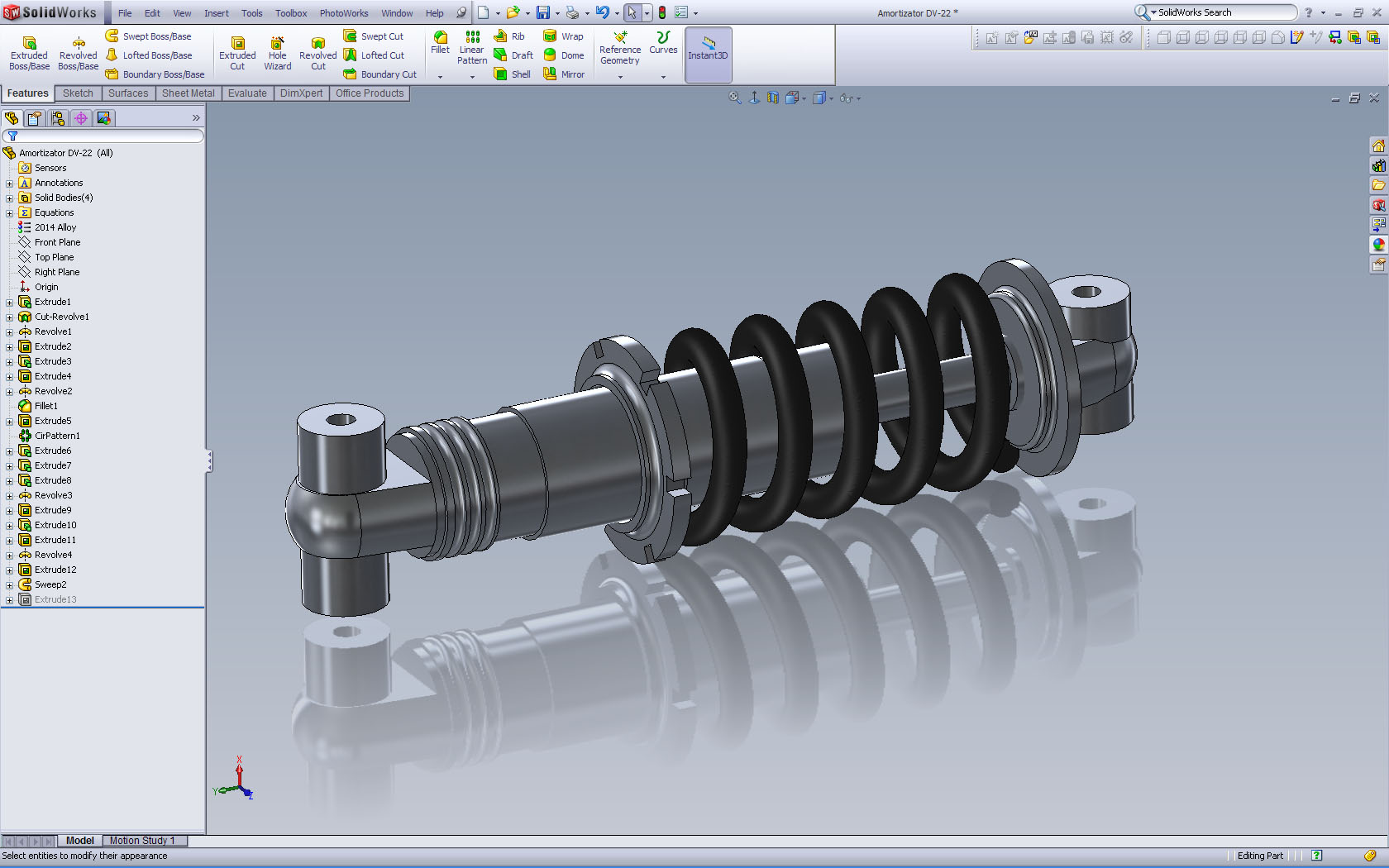
Task: Expand the Annotations folder
Action: (10, 184)
